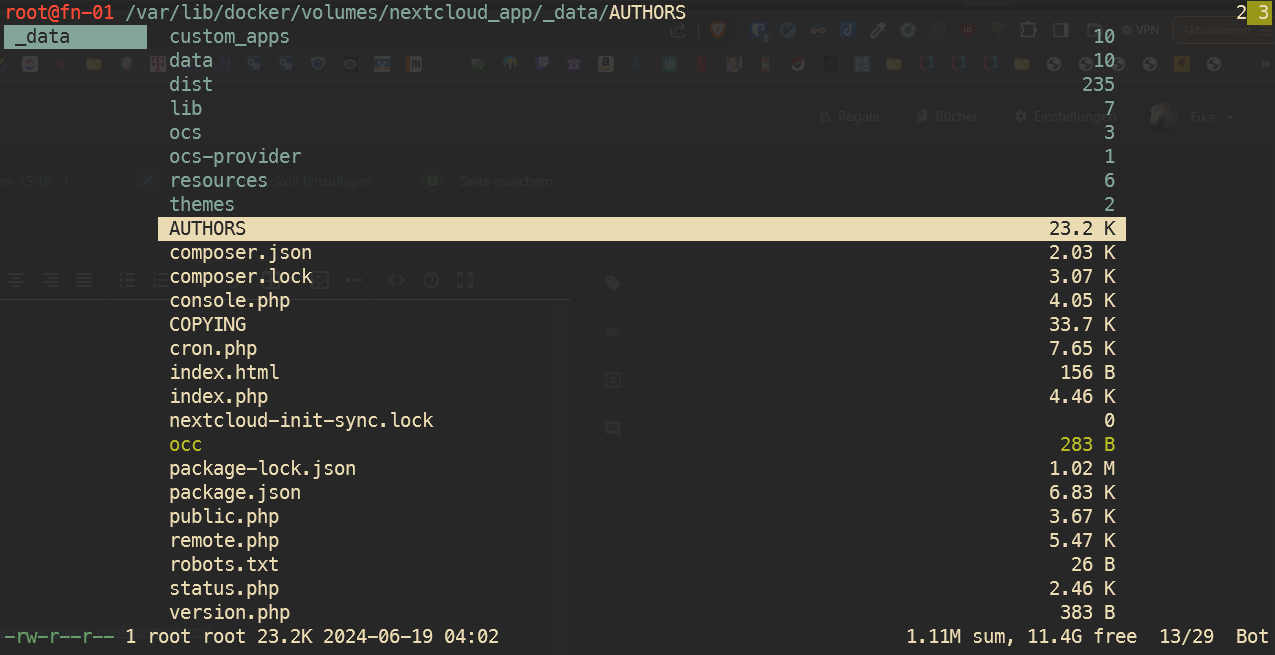The height and width of the screenshot is (655, 1275).
Task: Click the console.php file entry
Action: [x=229, y=301]
